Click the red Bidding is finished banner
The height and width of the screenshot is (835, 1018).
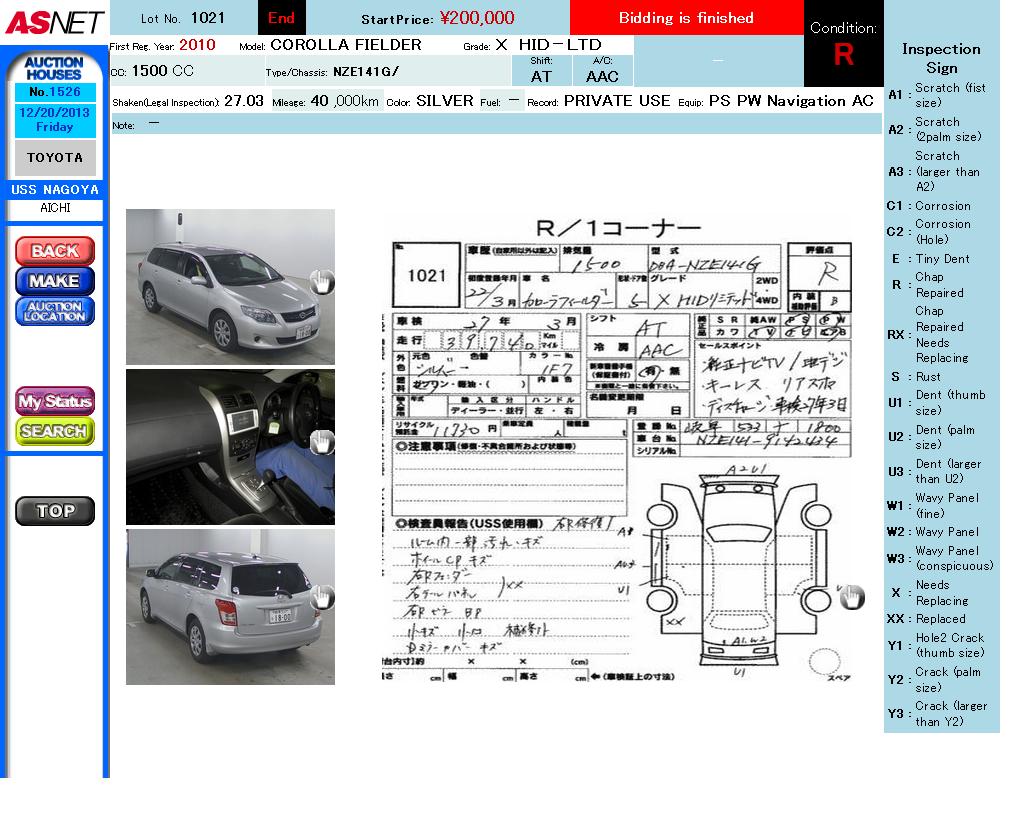686,18
